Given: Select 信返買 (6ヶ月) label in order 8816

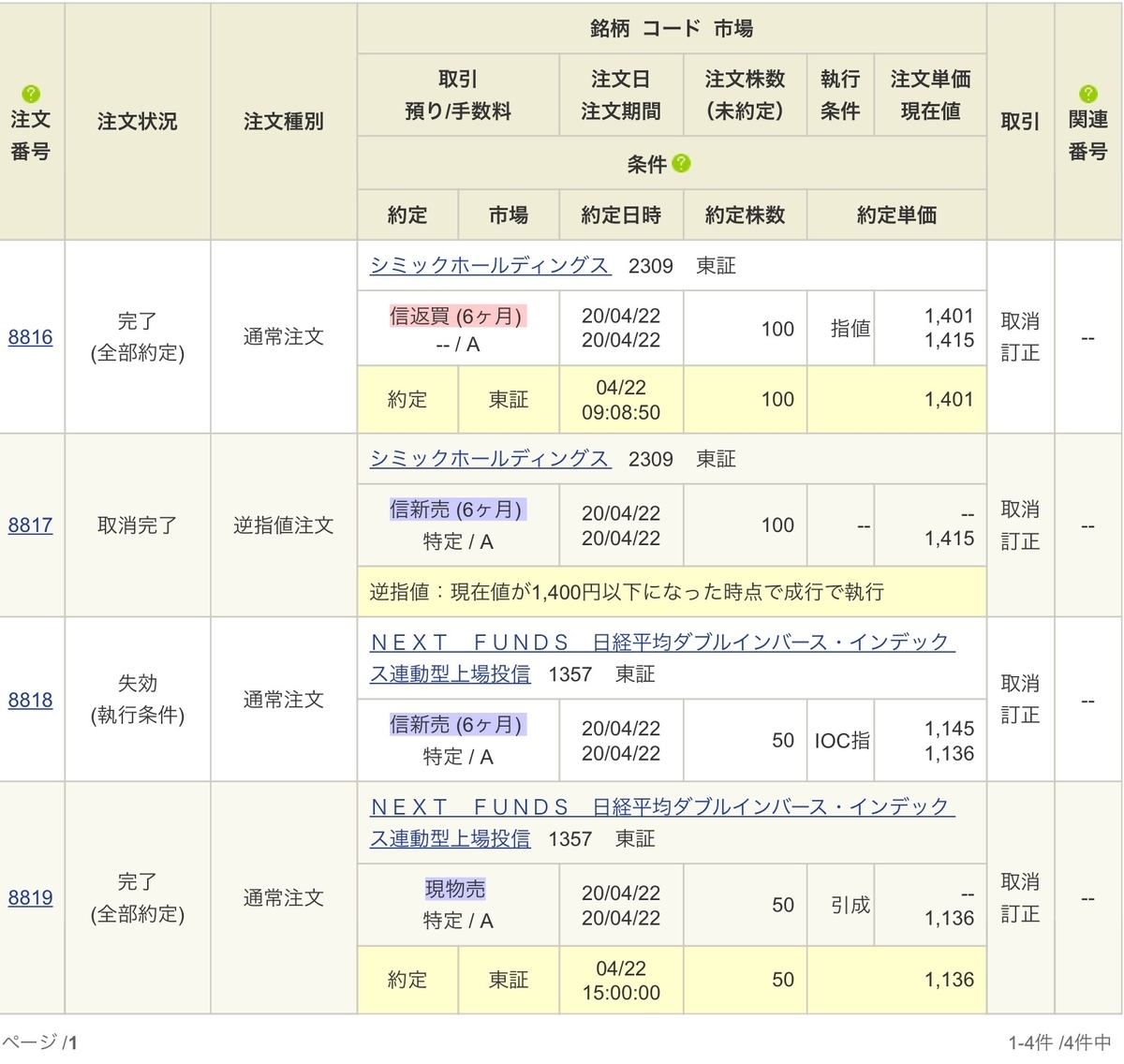Looking at the screenshot, I should click(457, 317).
